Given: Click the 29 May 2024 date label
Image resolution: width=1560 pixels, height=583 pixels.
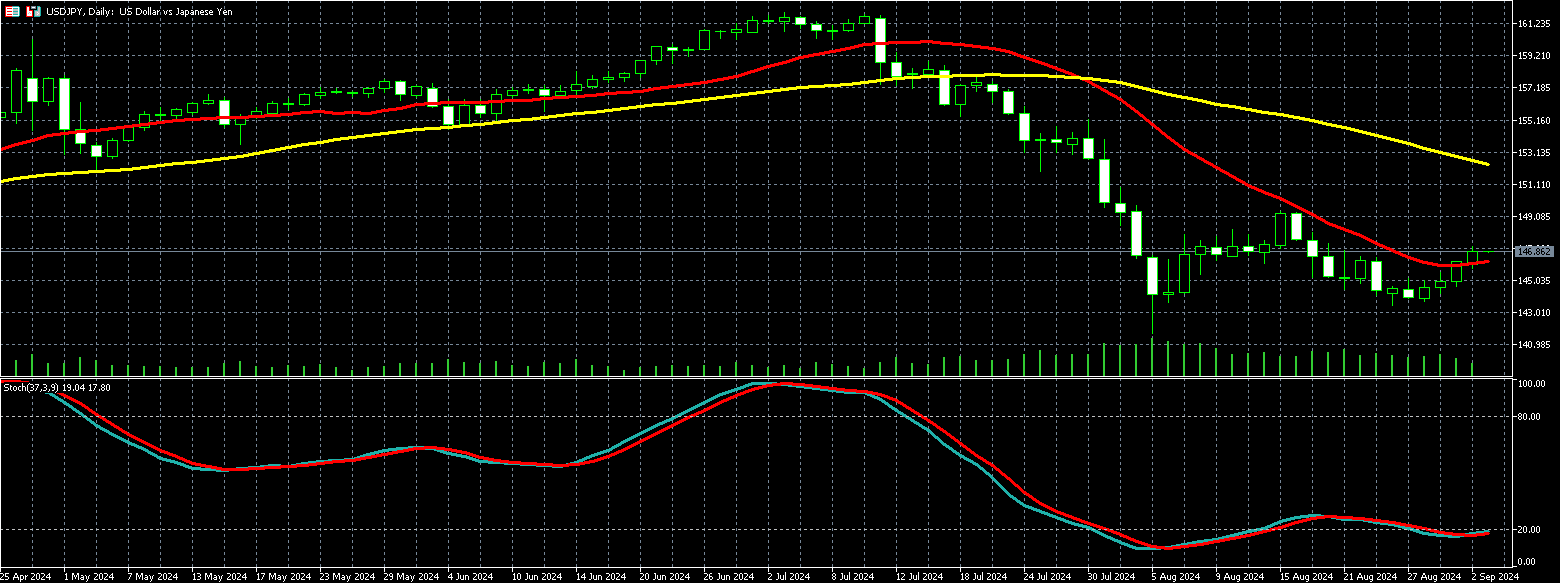Looking at the screenshot, I should 411,577.
